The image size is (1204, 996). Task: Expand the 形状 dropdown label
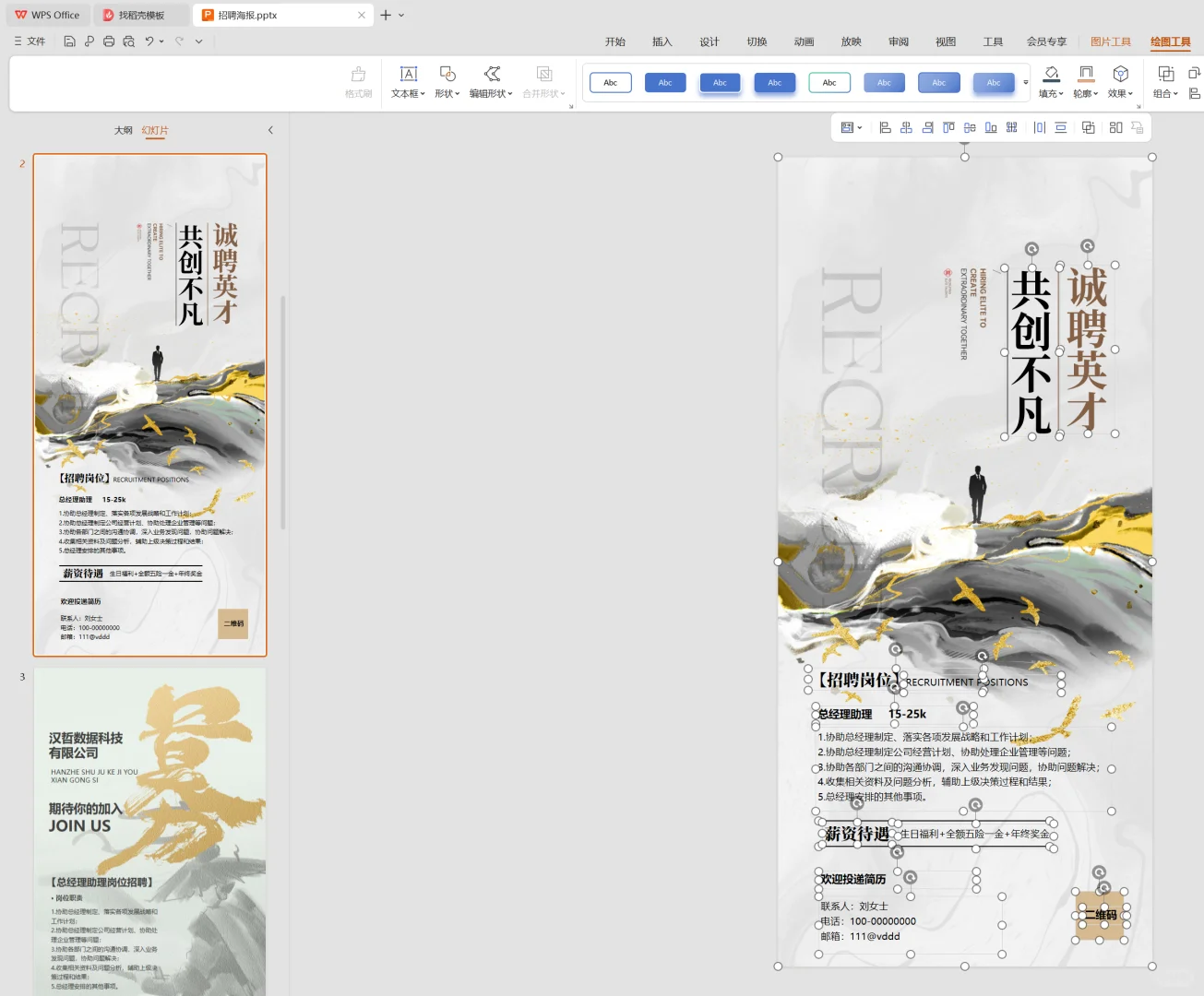coord(447,93)
